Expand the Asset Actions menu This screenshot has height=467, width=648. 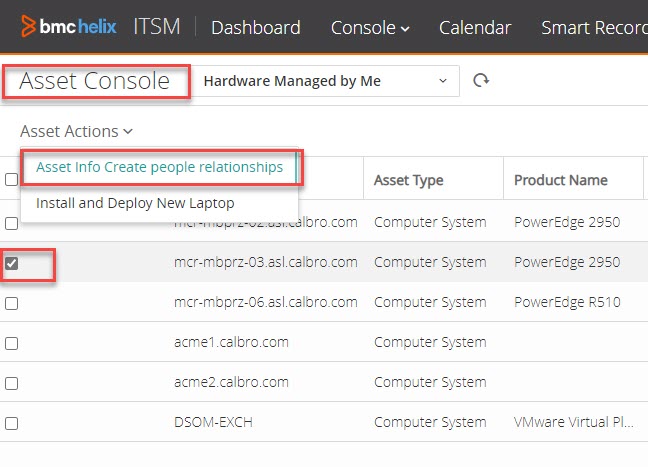click(76, 131)
